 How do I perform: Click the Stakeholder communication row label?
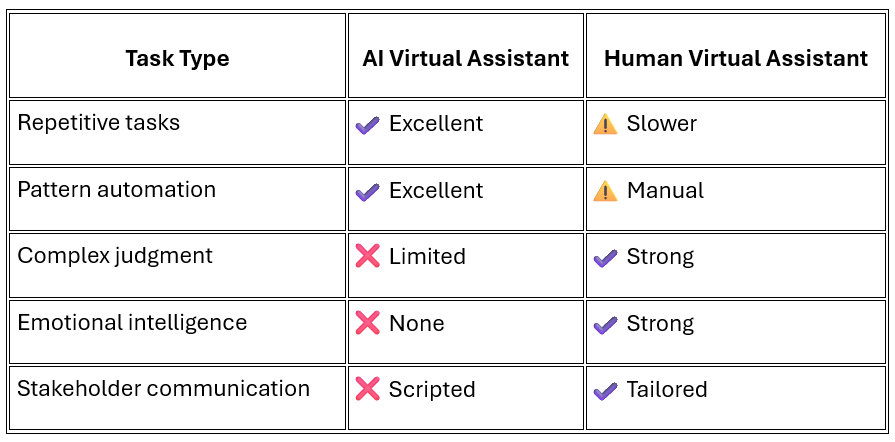(x=163, y=389)
